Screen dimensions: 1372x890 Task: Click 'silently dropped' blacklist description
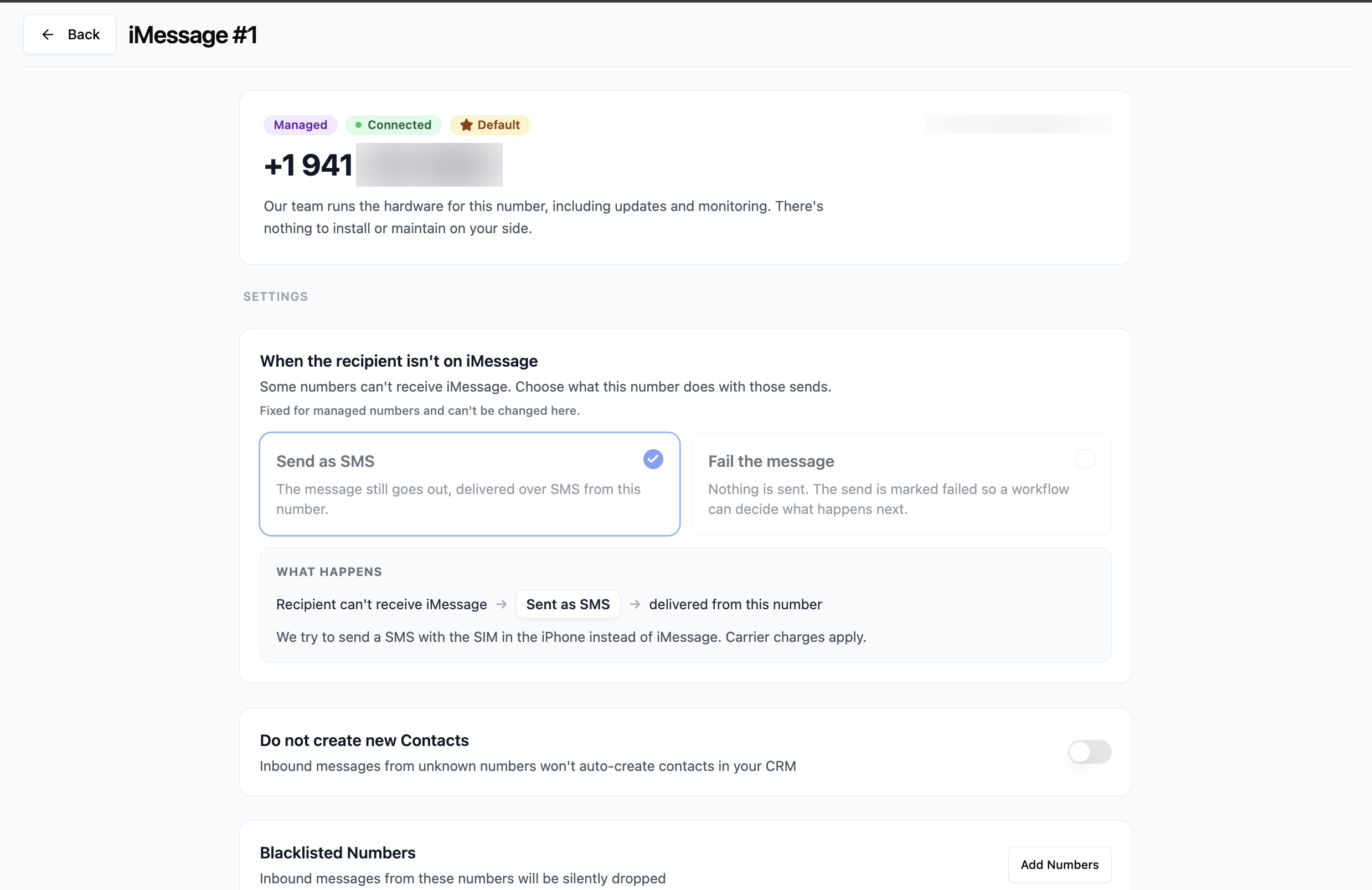pyautogui.click(x=463, y=878)
